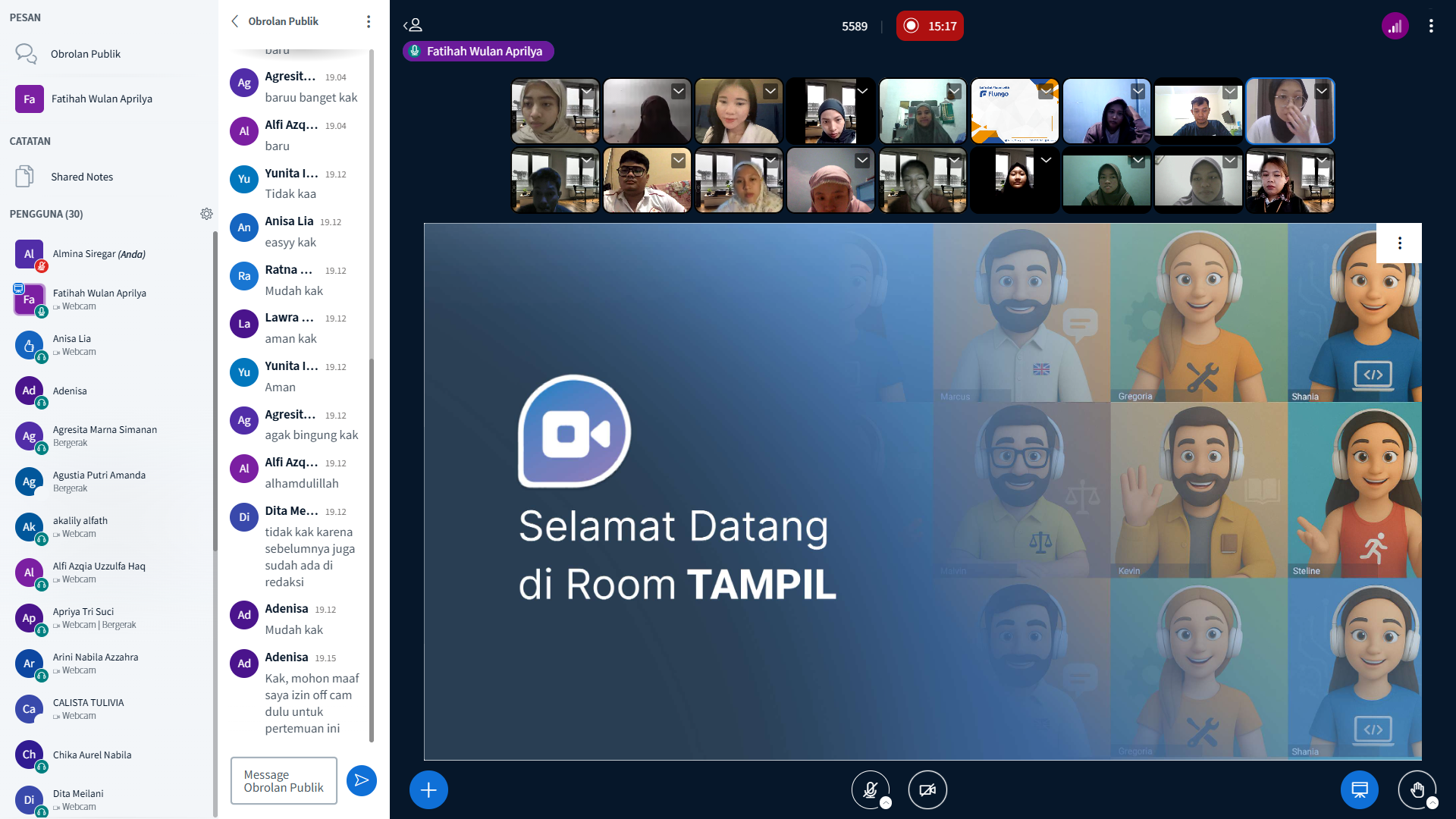Click the Selamat Datang presentation slide

(x=922, y=491)
